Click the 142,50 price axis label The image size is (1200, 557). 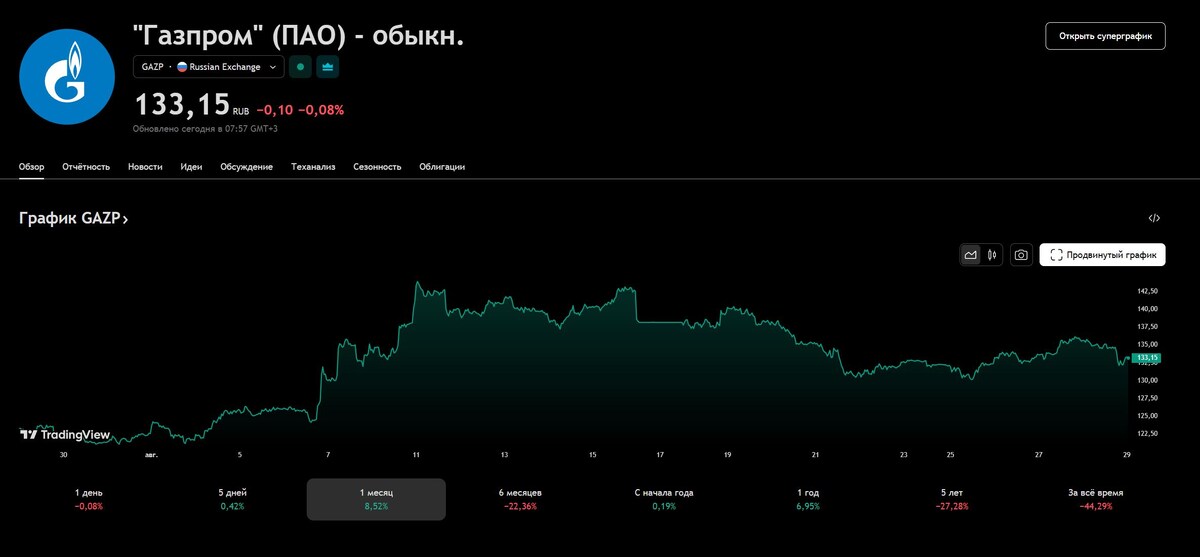pyautogui.click(x=1148, y=291)
